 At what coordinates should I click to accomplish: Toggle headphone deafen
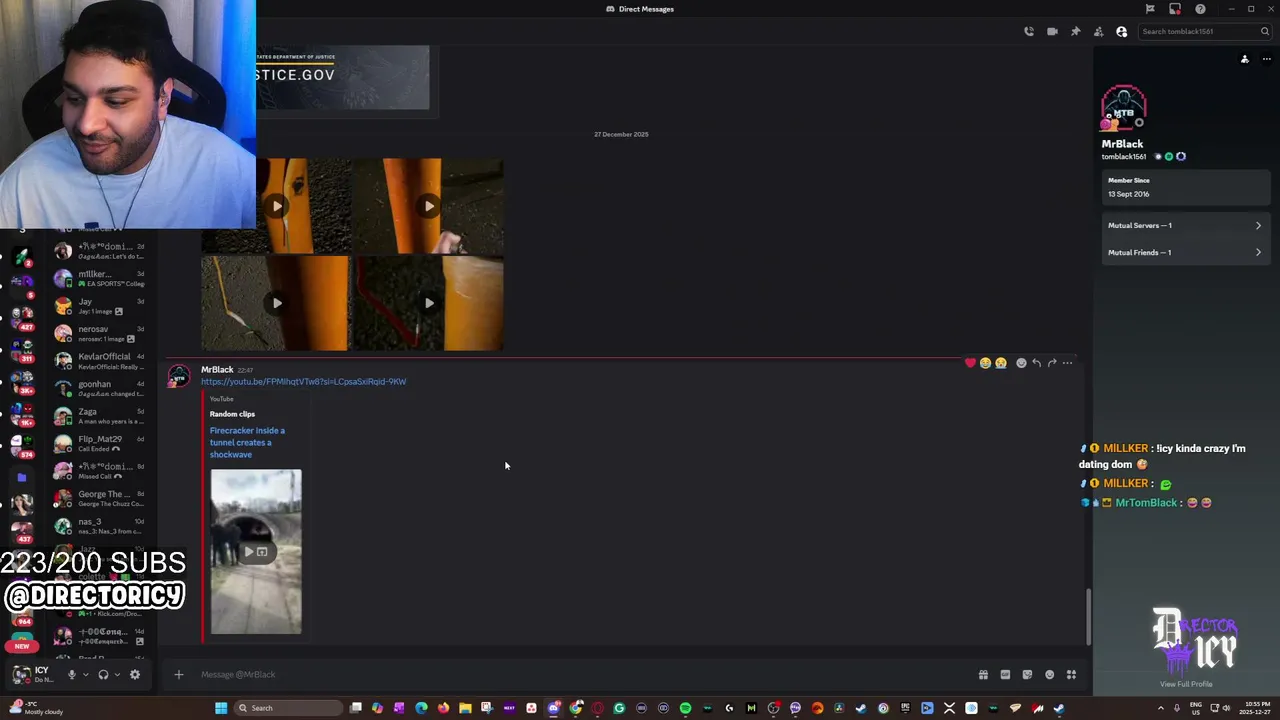tap(103, 674)
